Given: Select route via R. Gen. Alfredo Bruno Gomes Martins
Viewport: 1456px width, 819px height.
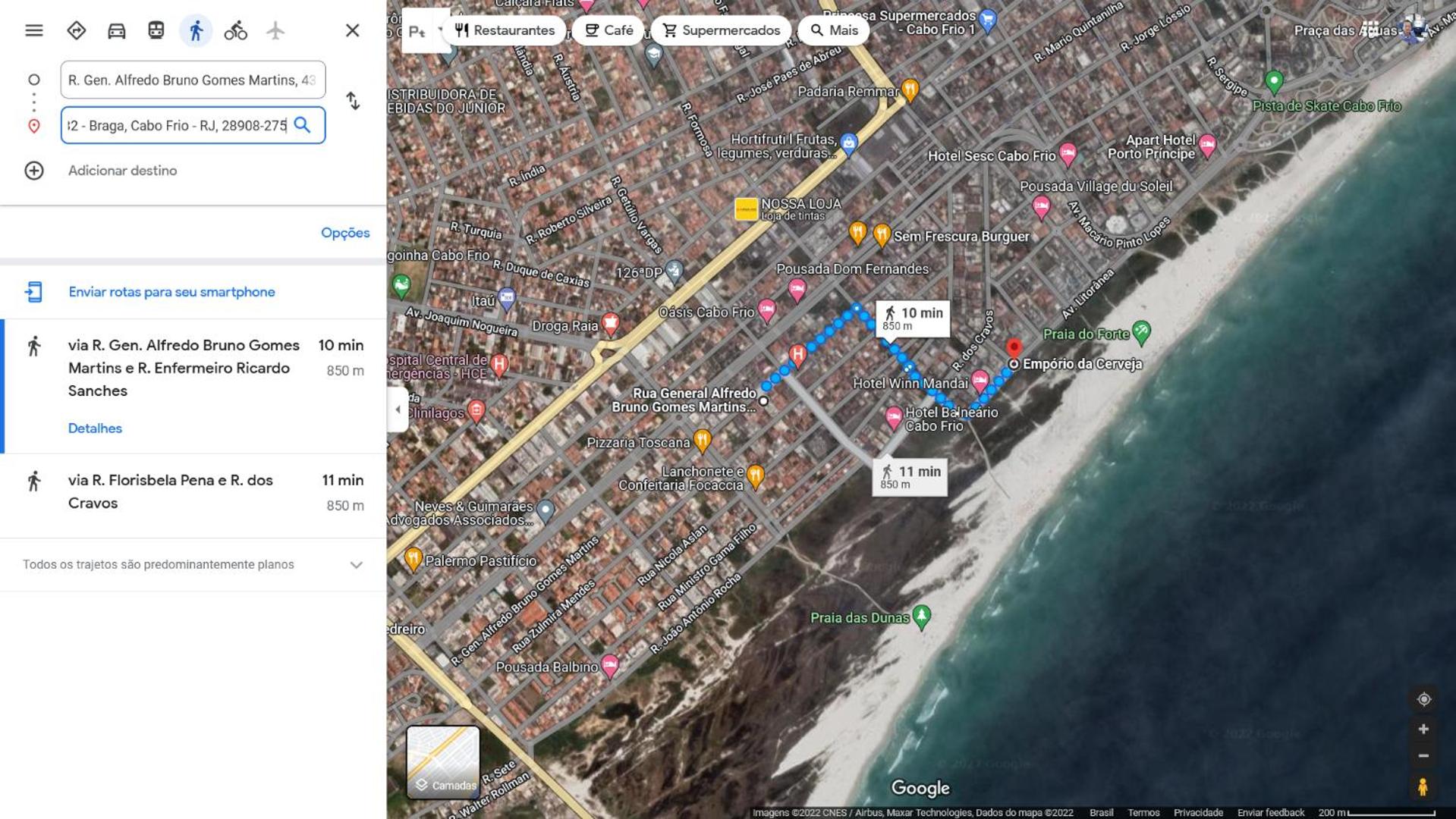Looking at the screenshot, I should (x=193, y=386).
